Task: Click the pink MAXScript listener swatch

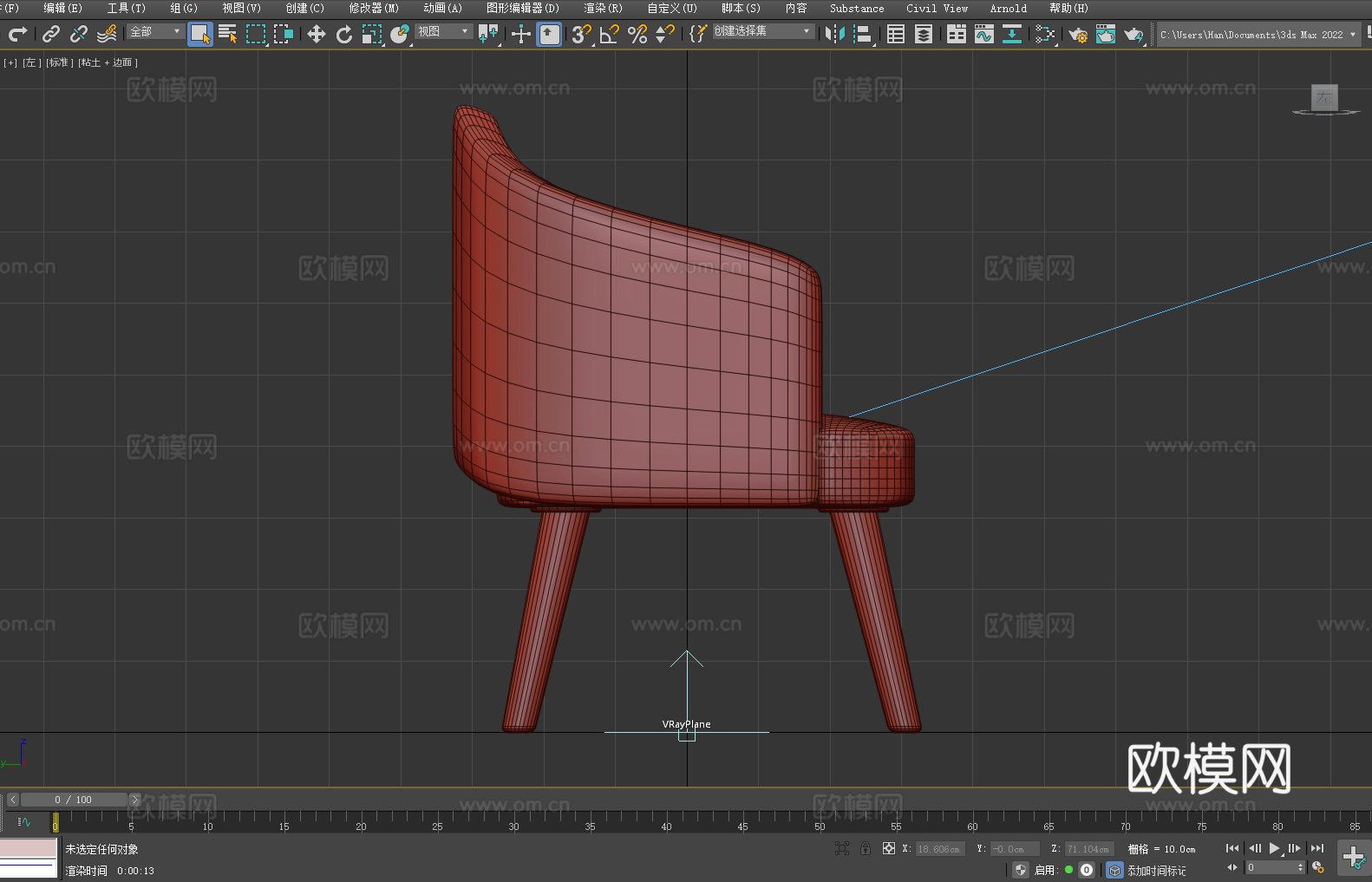Action: (29, 848)
